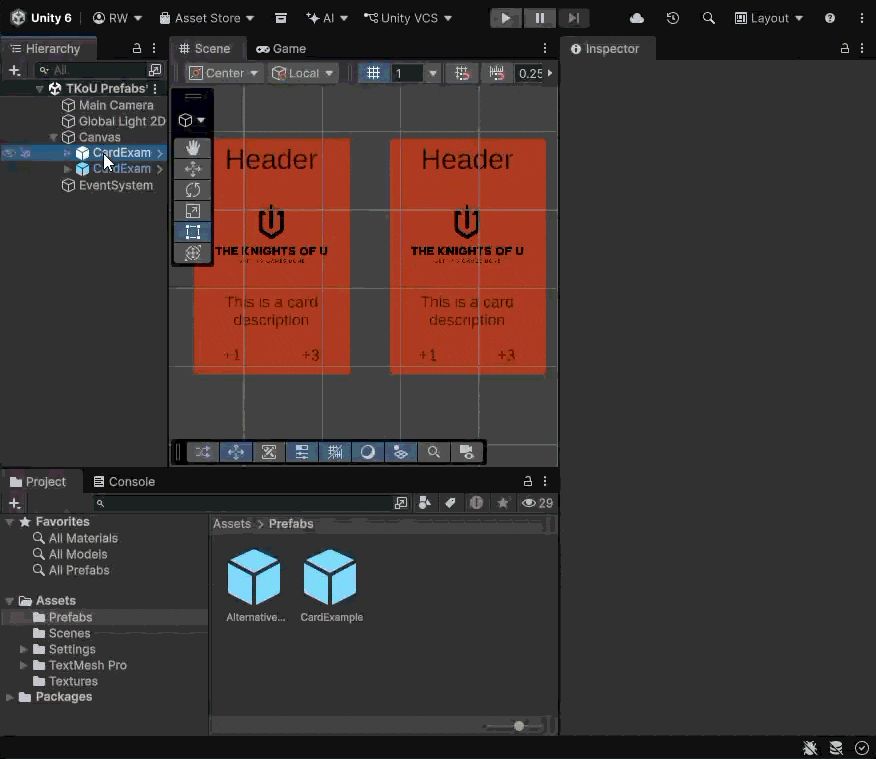This screenshot has height=759, width=876.
Task: Click the Assets breadcrumb link
Action: (x=231, y=524)
